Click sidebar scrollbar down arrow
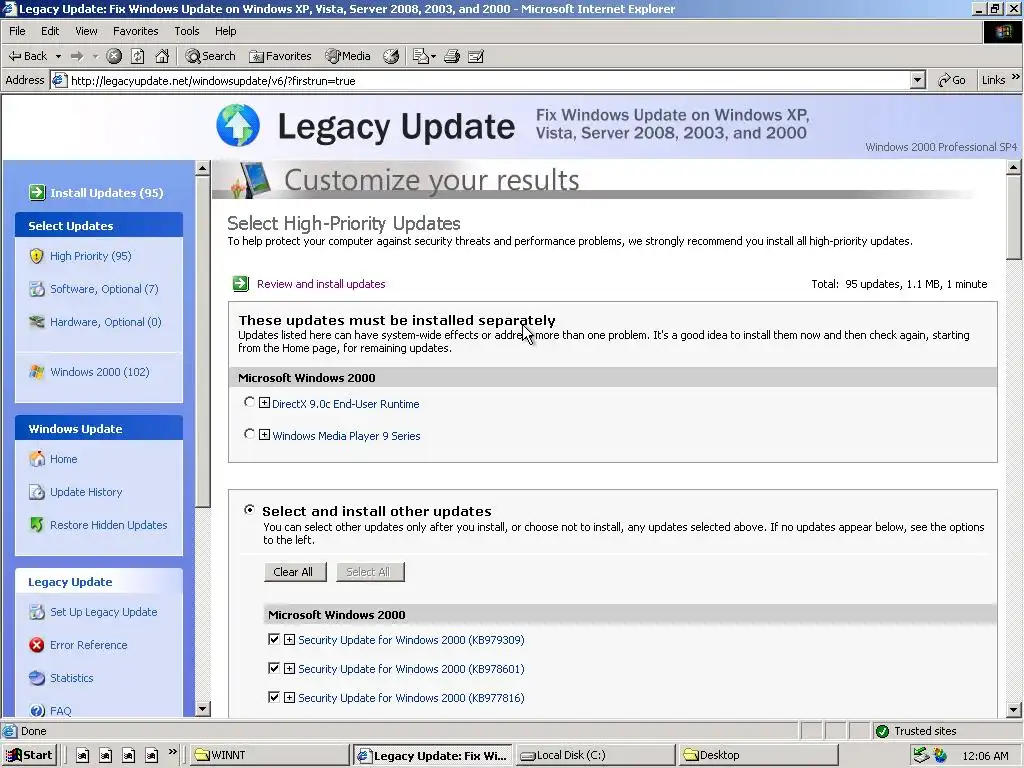Screen dimensions: 1024x768 [202, 709]
